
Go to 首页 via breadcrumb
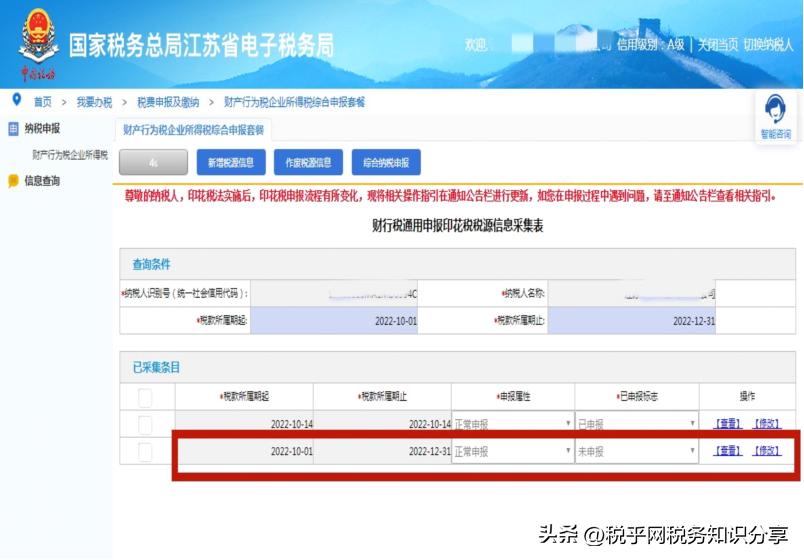(43, 102)
